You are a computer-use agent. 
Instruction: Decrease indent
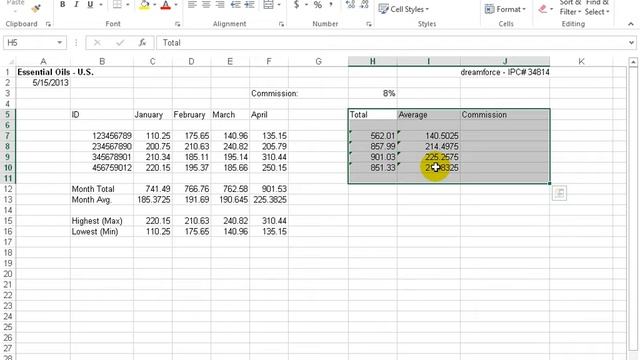236,5
